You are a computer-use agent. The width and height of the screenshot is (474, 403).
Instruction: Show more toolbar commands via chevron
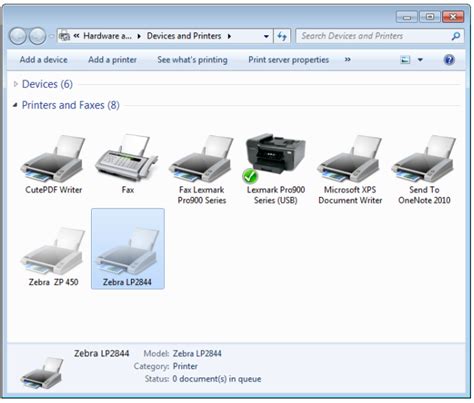pyautogui.click(x=347, y=60)
